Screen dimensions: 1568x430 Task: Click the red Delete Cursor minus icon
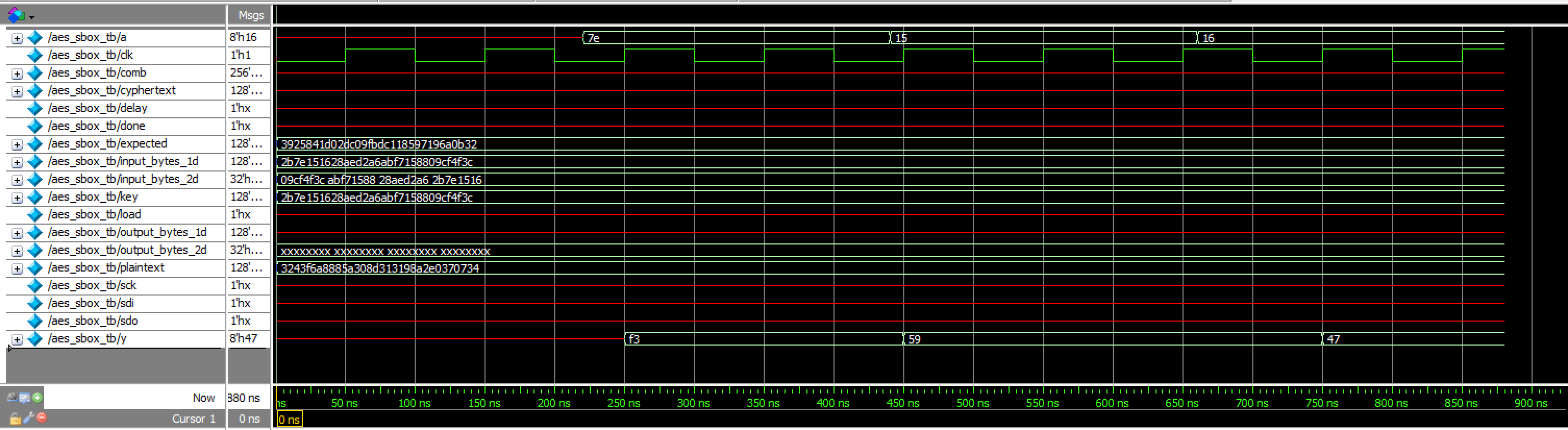[42, 418]
